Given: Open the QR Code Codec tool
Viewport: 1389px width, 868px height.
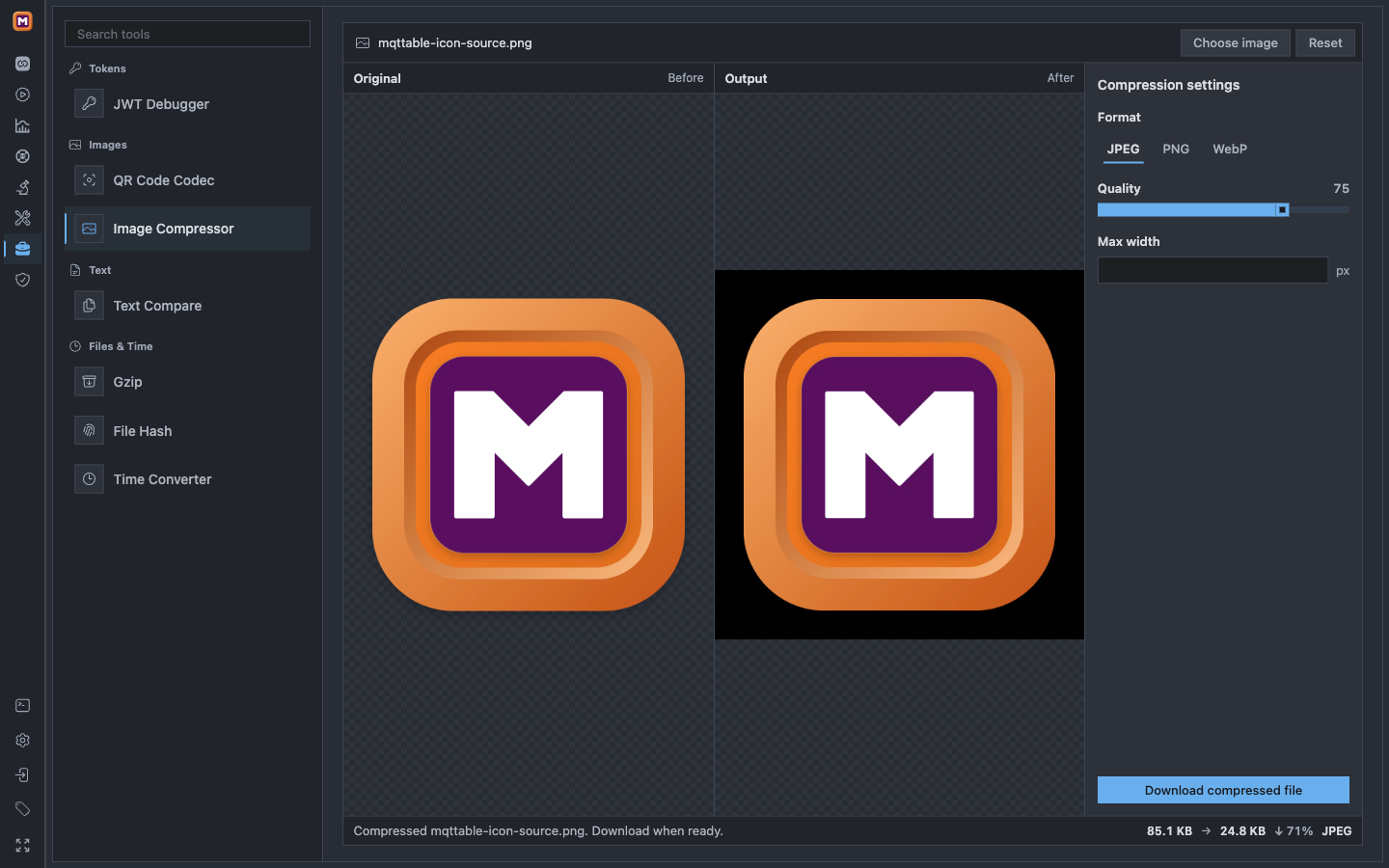Looking at the screenshot, I should click(187, 180).
